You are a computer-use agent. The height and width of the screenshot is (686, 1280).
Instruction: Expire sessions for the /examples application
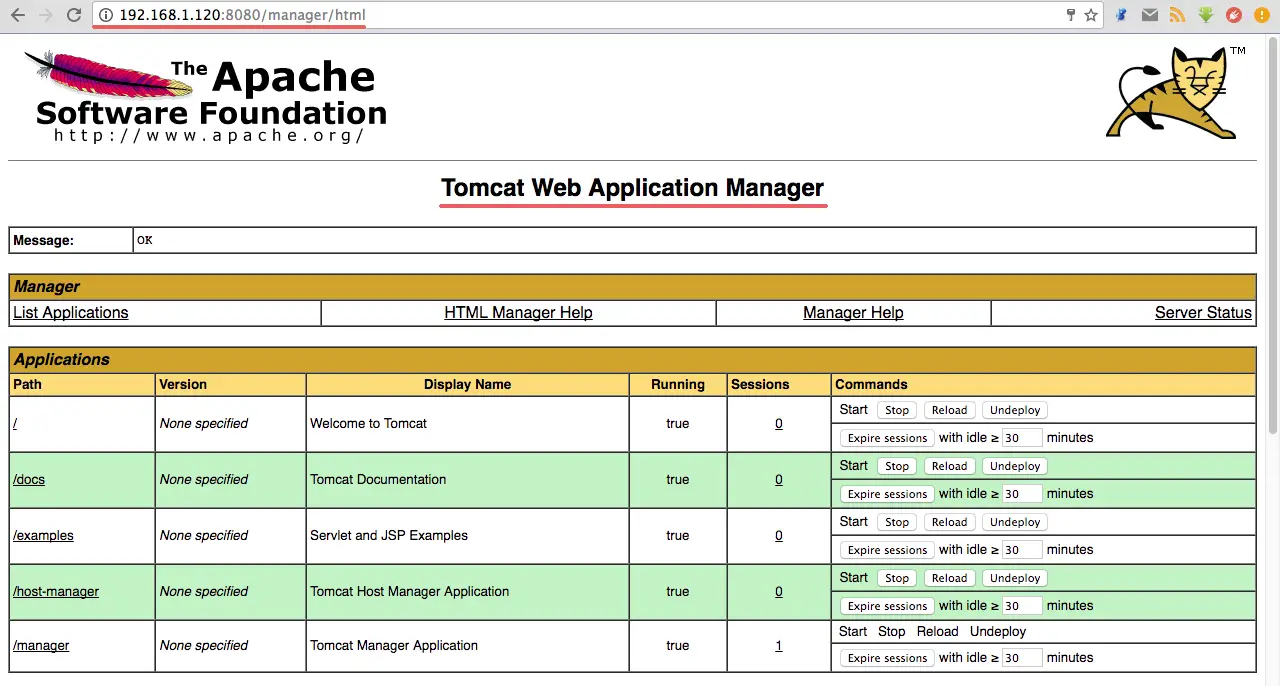point(886,550)
